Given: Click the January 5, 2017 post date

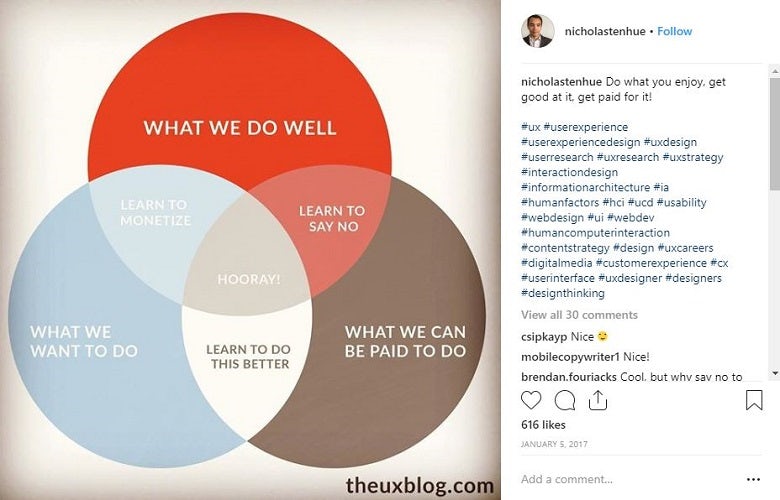Looking at the screenshot, I should tap(551, 443).
